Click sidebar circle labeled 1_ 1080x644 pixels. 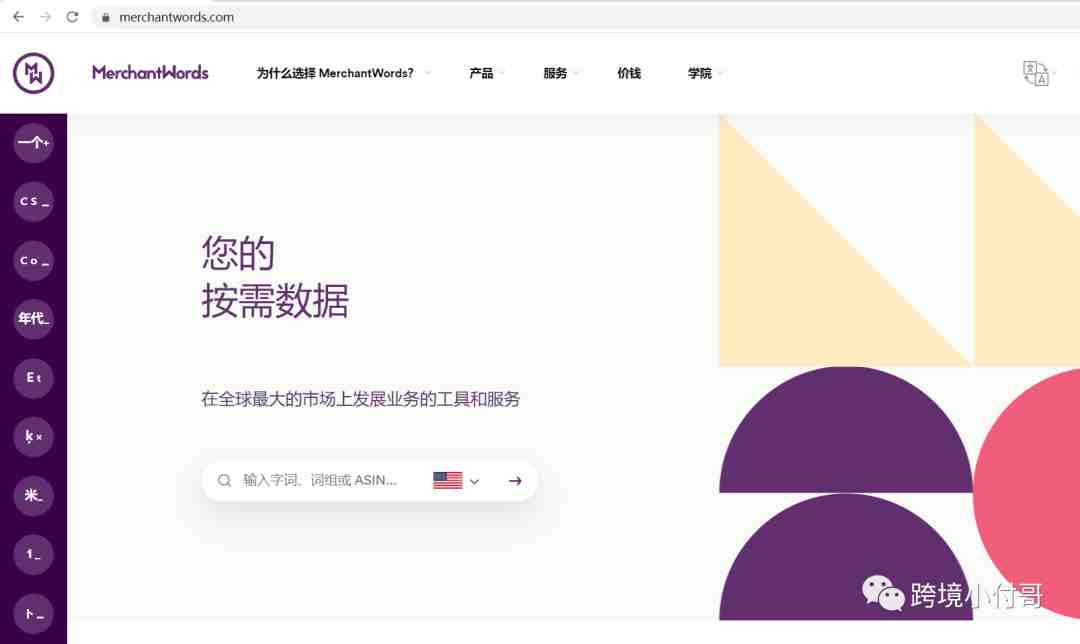click(x=33, y=554)
